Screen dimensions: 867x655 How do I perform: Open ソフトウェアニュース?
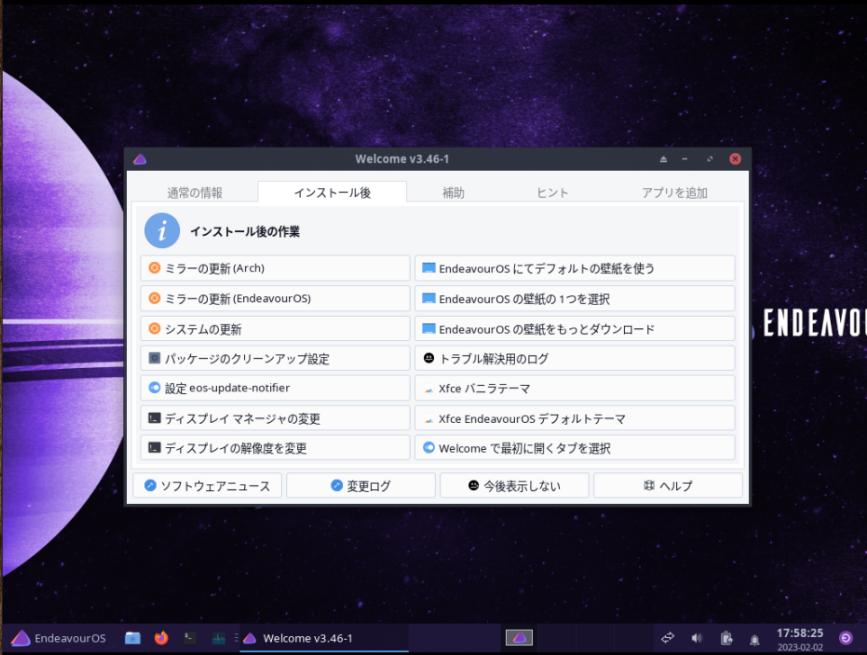point(207,485)
